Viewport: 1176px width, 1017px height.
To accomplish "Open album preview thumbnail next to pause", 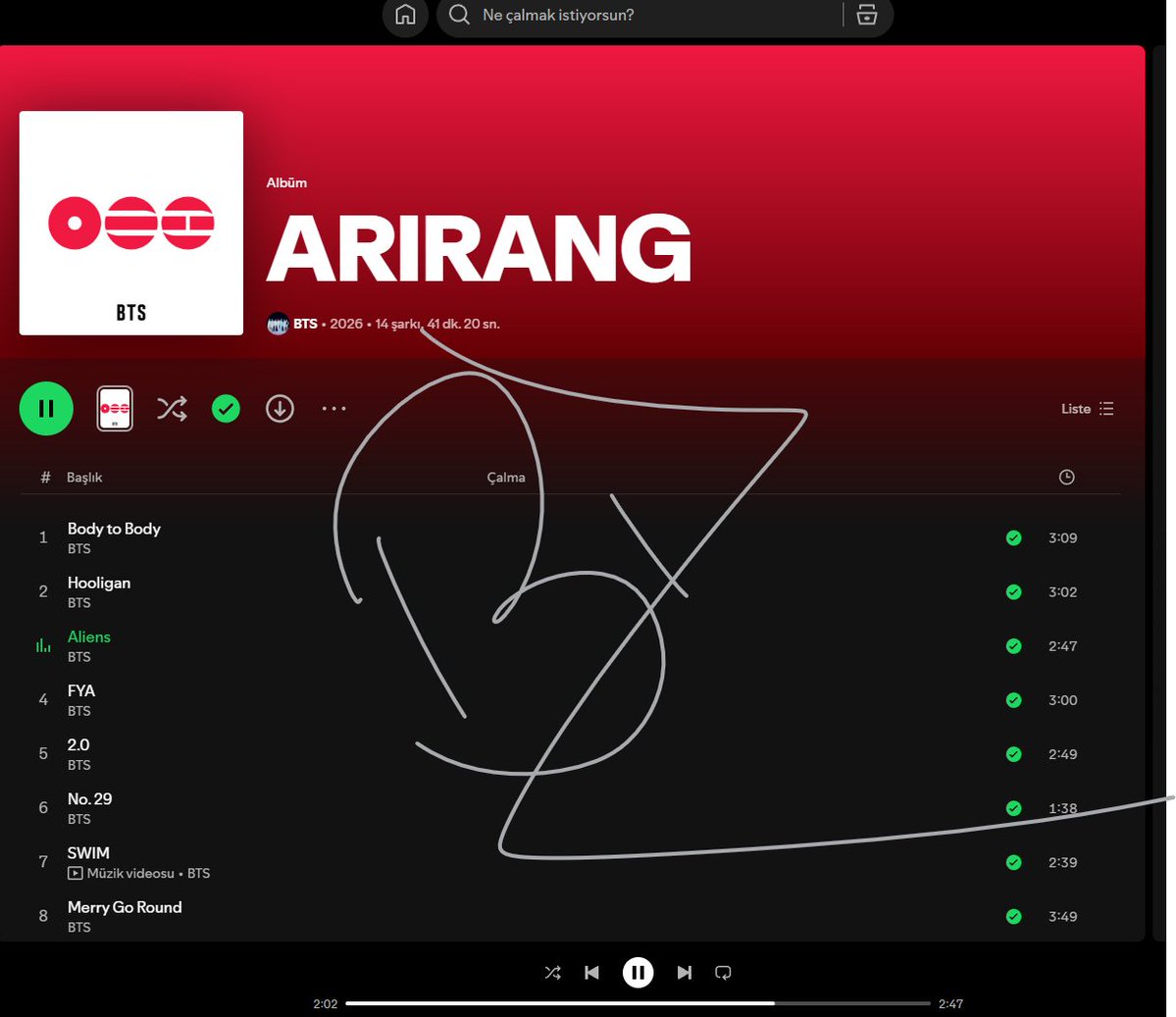I will tap(115, 409).
